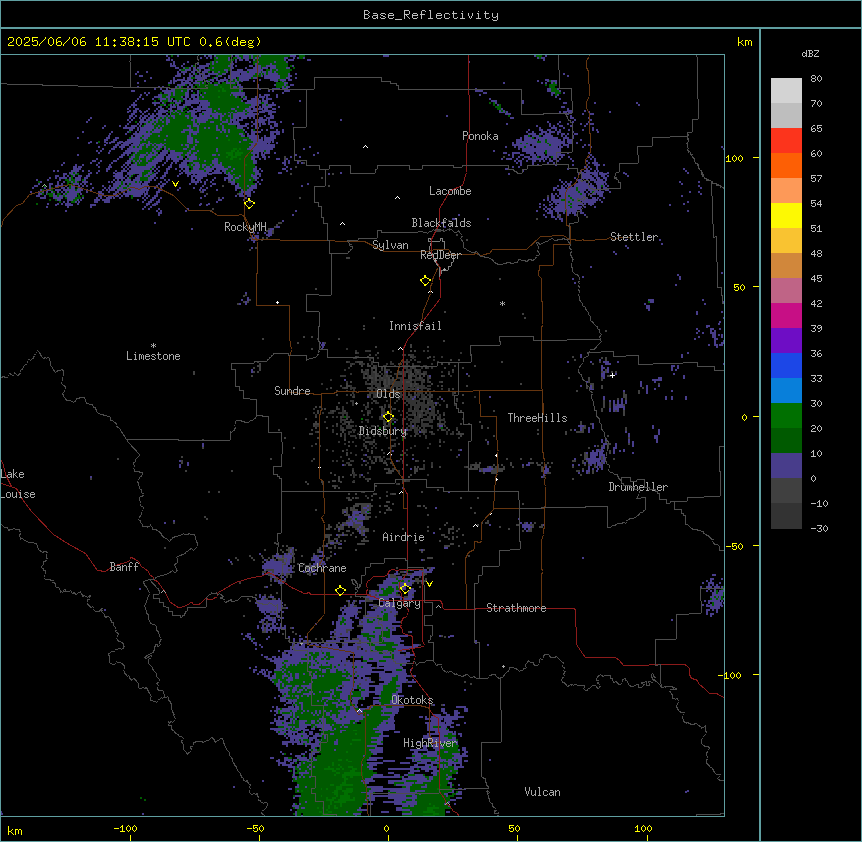The width and height of the screenshot is (862, 842).
Task: Select the Sundre city label
Action: pos(292,391)
